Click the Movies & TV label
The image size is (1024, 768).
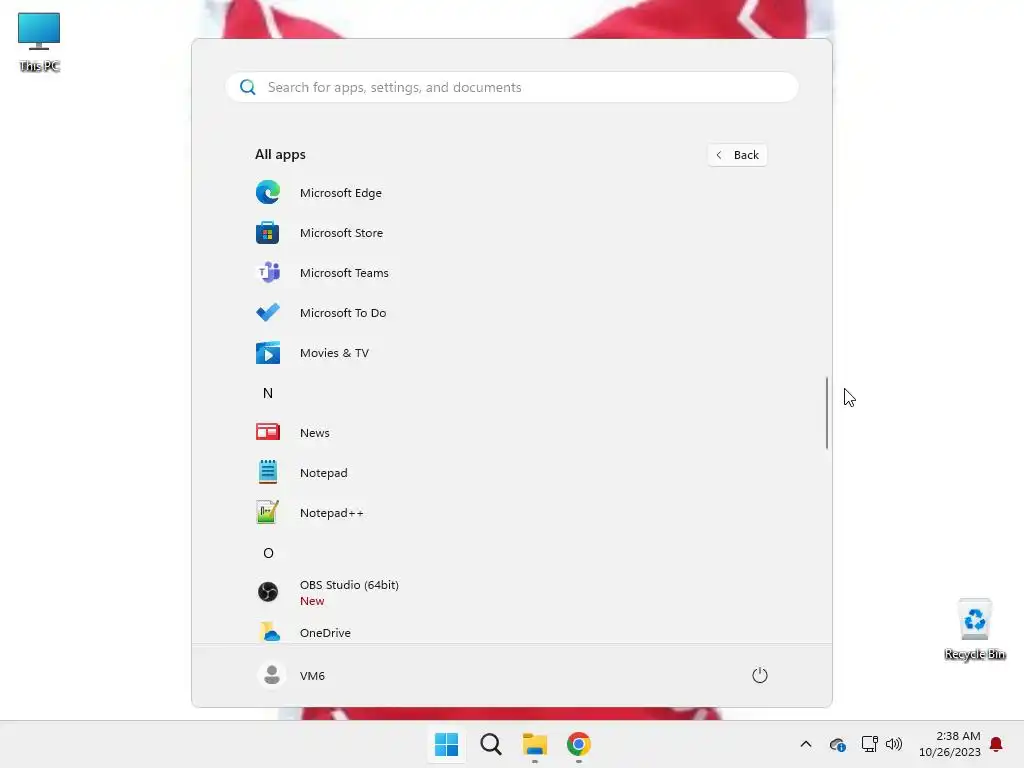[x=334, y=353]
